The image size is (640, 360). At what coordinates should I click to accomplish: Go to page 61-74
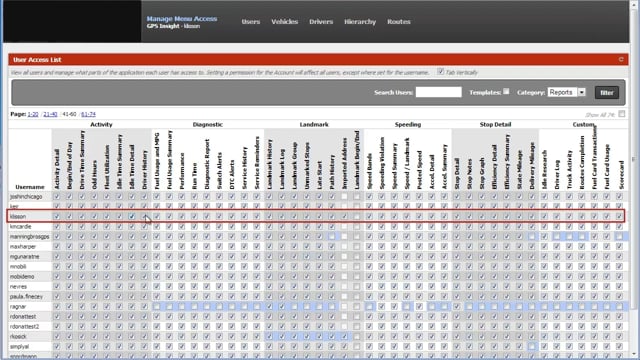[88, 114]
